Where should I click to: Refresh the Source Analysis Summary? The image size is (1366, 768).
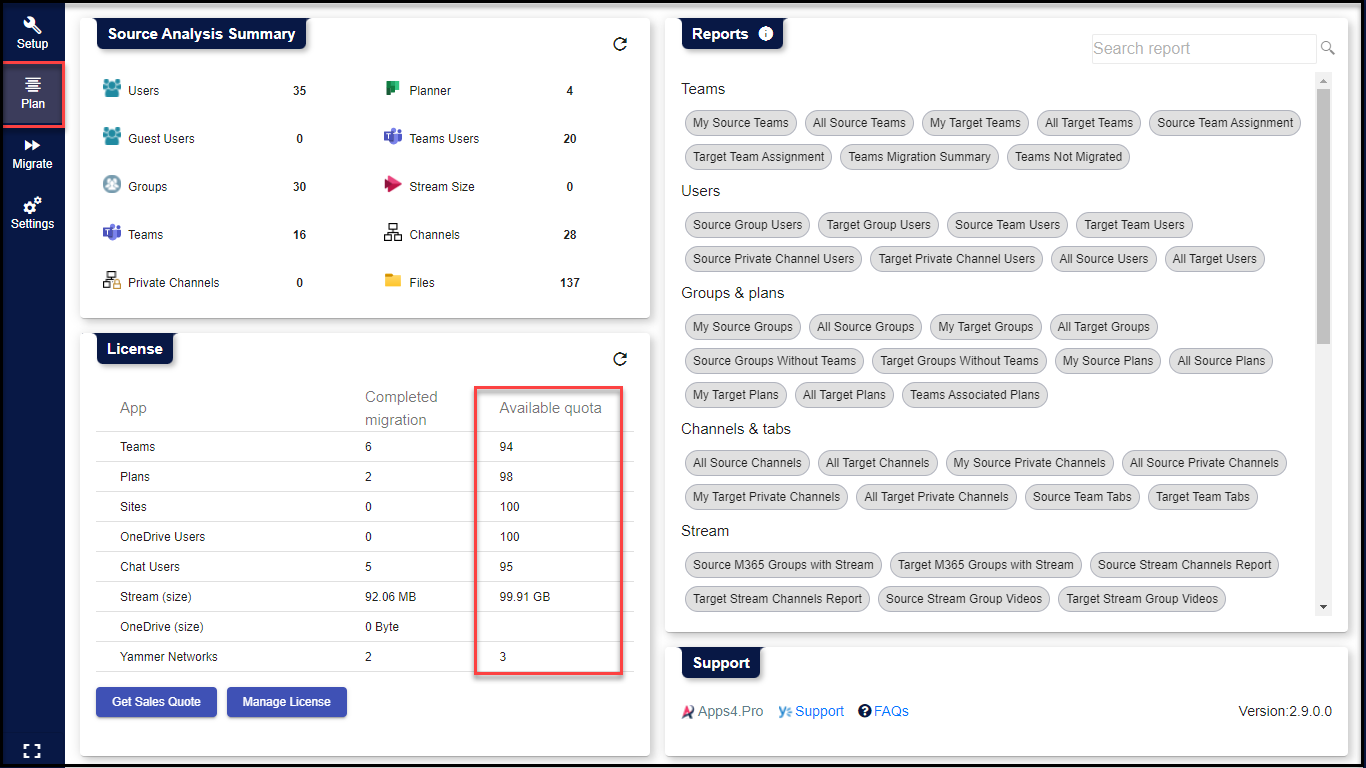coord(620,44)
